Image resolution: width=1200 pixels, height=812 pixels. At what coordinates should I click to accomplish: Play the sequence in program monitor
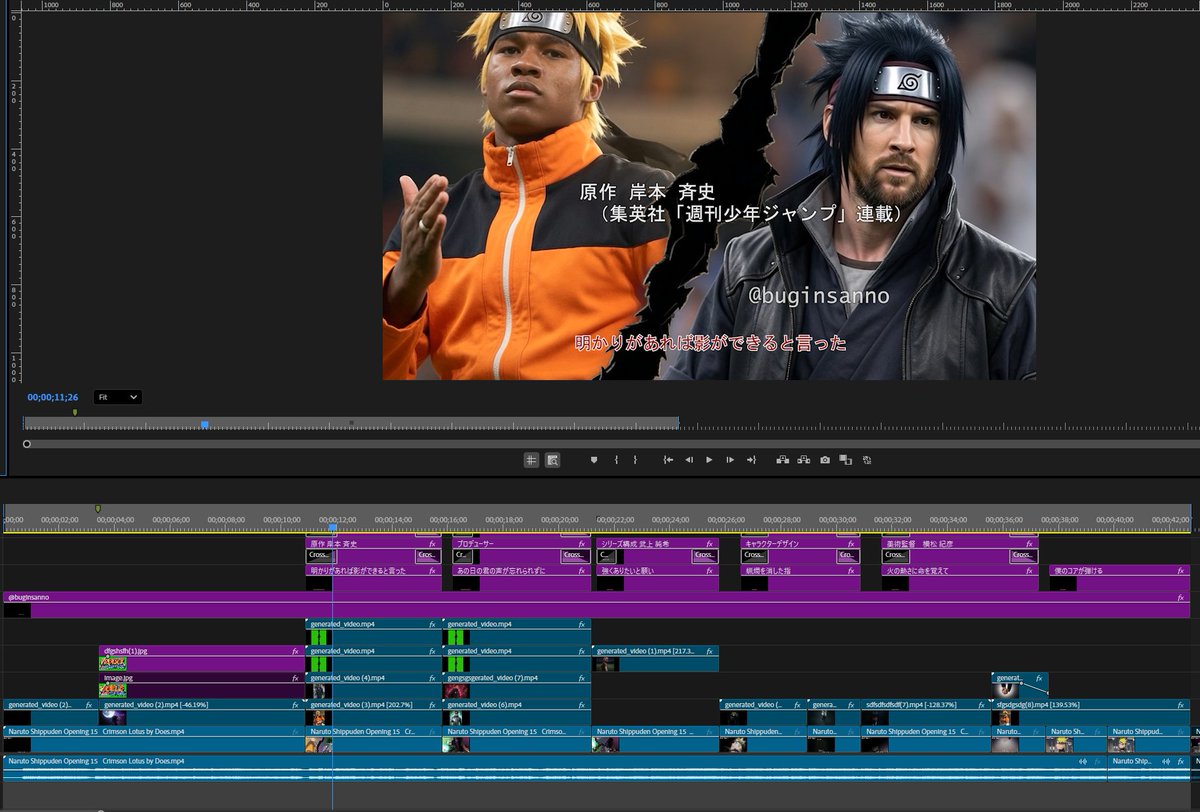[709, 460]
